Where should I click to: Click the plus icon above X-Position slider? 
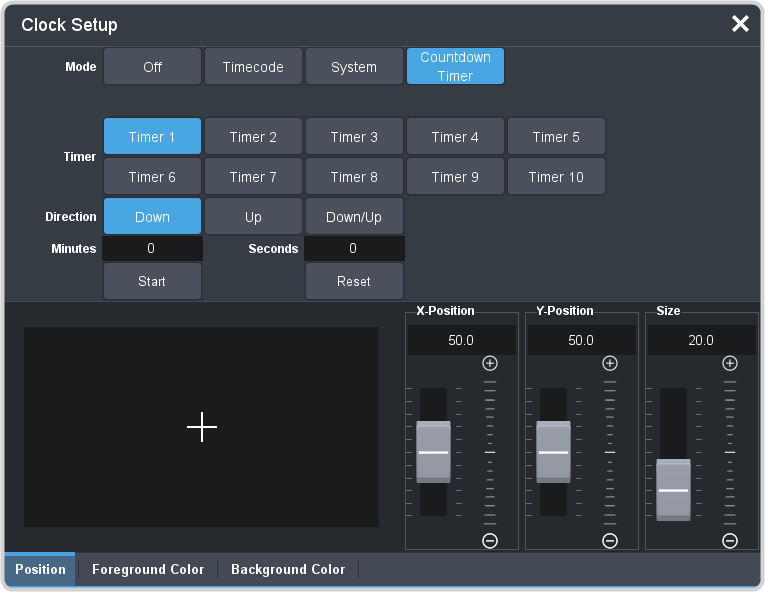[490, 363]
